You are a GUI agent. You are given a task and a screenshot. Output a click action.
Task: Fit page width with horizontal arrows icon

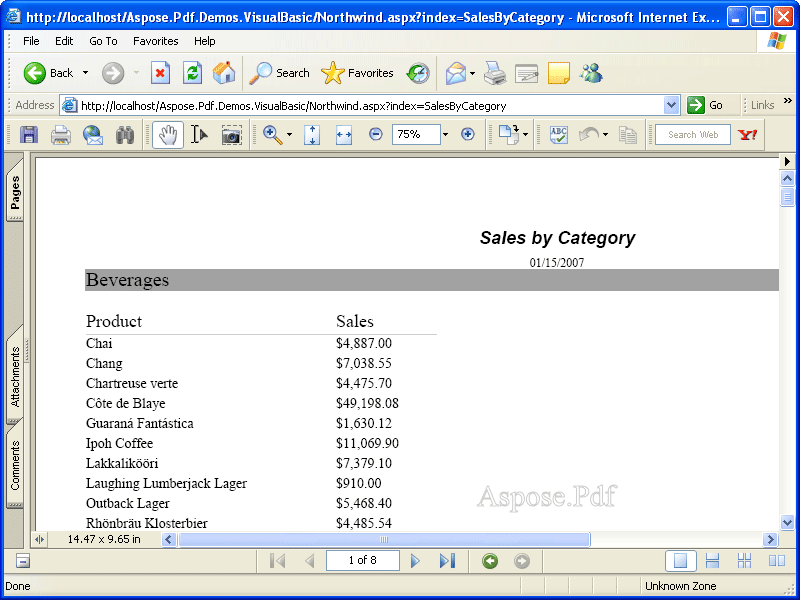pos(344,135)
